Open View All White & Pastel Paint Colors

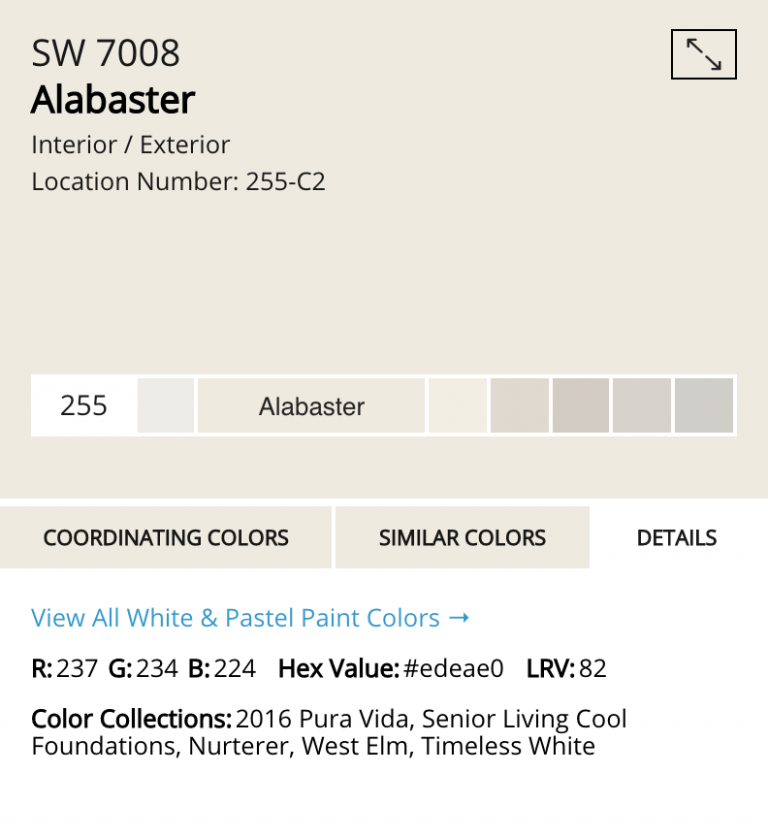click(235, 618)
